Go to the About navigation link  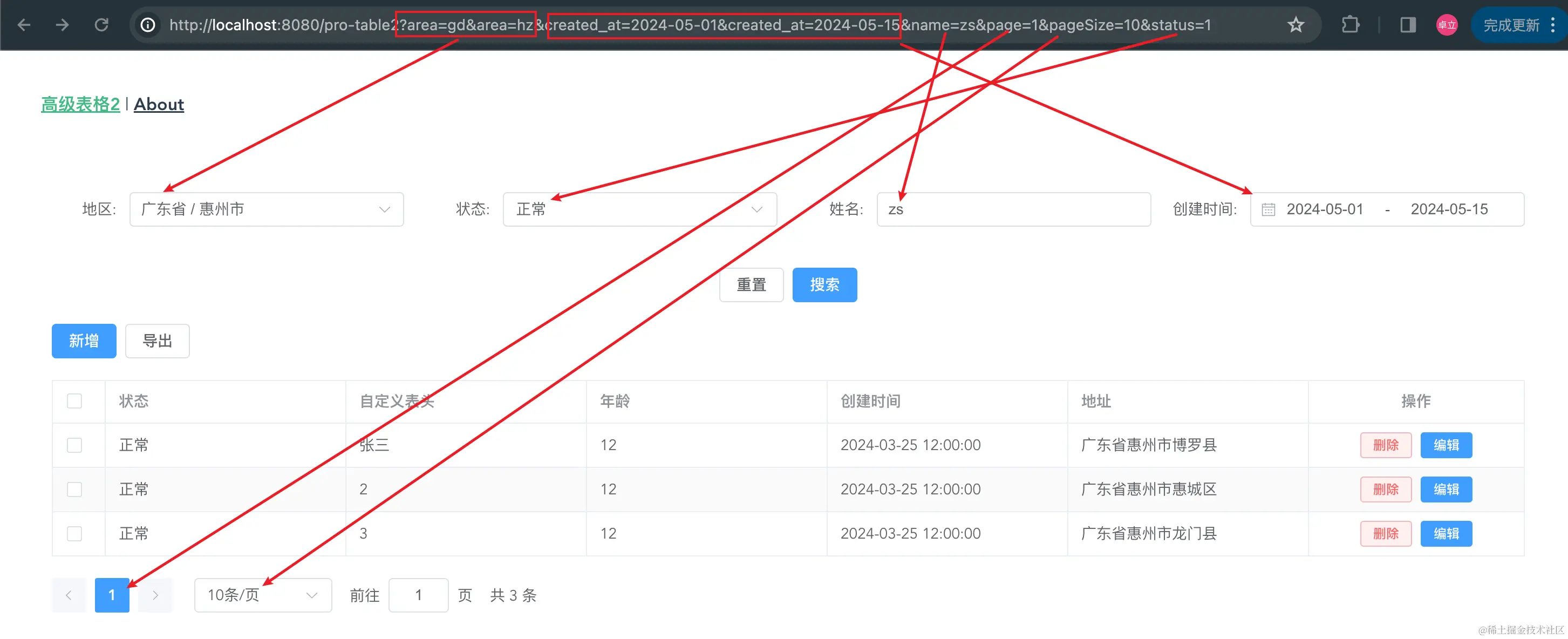(159, 104)
